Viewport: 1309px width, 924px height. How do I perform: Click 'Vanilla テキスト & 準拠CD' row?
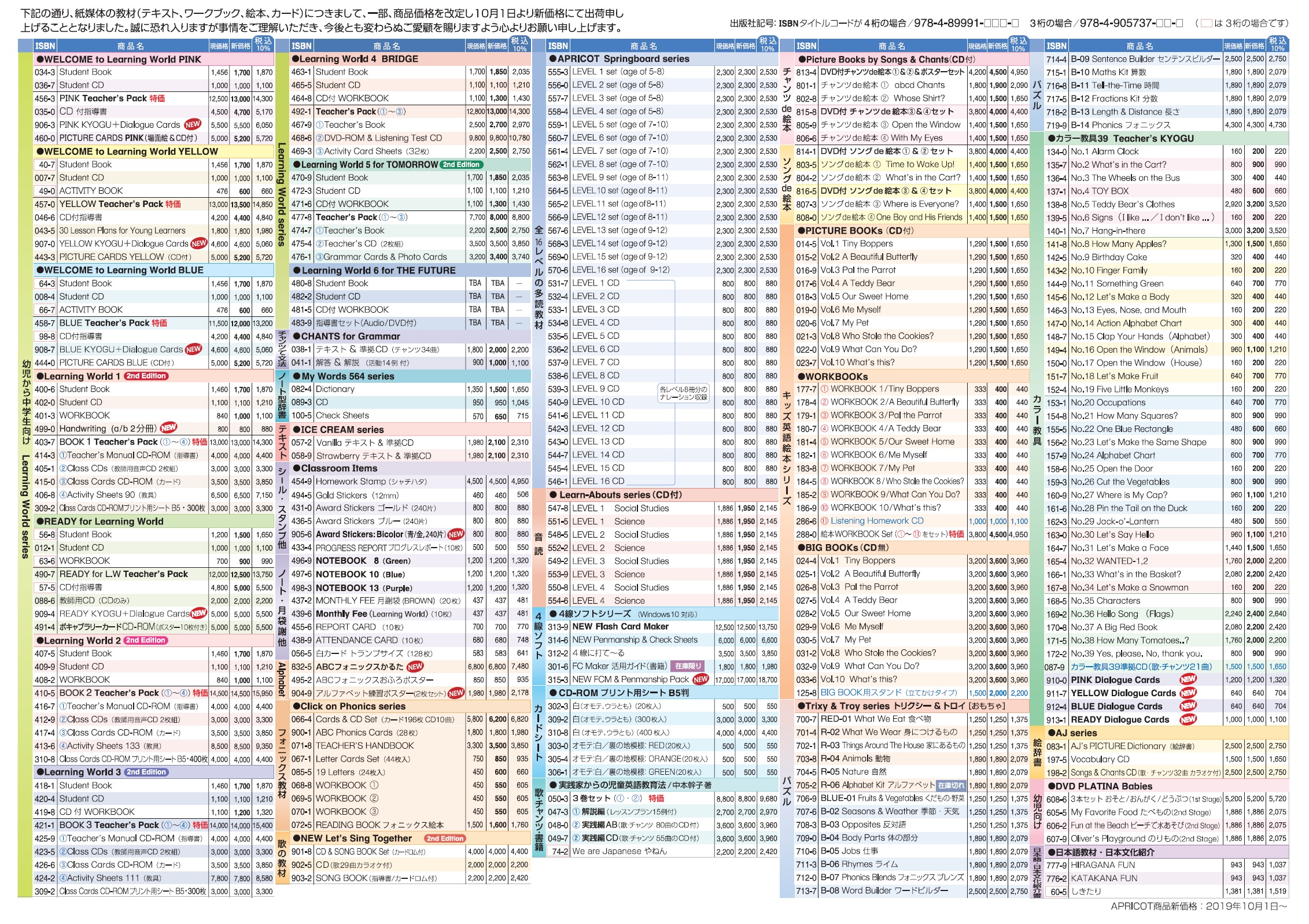click(x=410, y=442)
